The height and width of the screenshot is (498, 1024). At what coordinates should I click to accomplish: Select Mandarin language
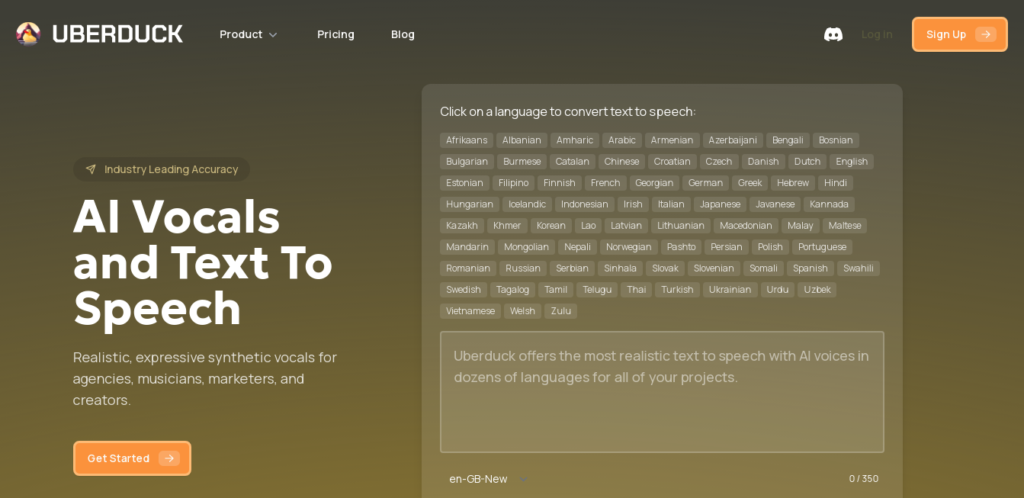[467, 247]
